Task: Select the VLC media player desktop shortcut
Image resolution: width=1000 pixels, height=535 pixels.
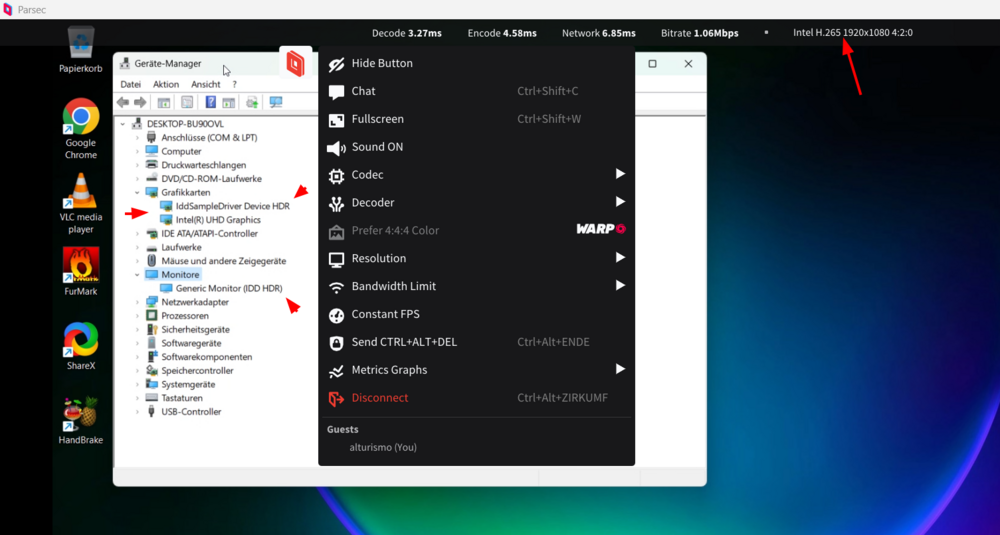Action: pyautogui.click(x=81, y=203)
